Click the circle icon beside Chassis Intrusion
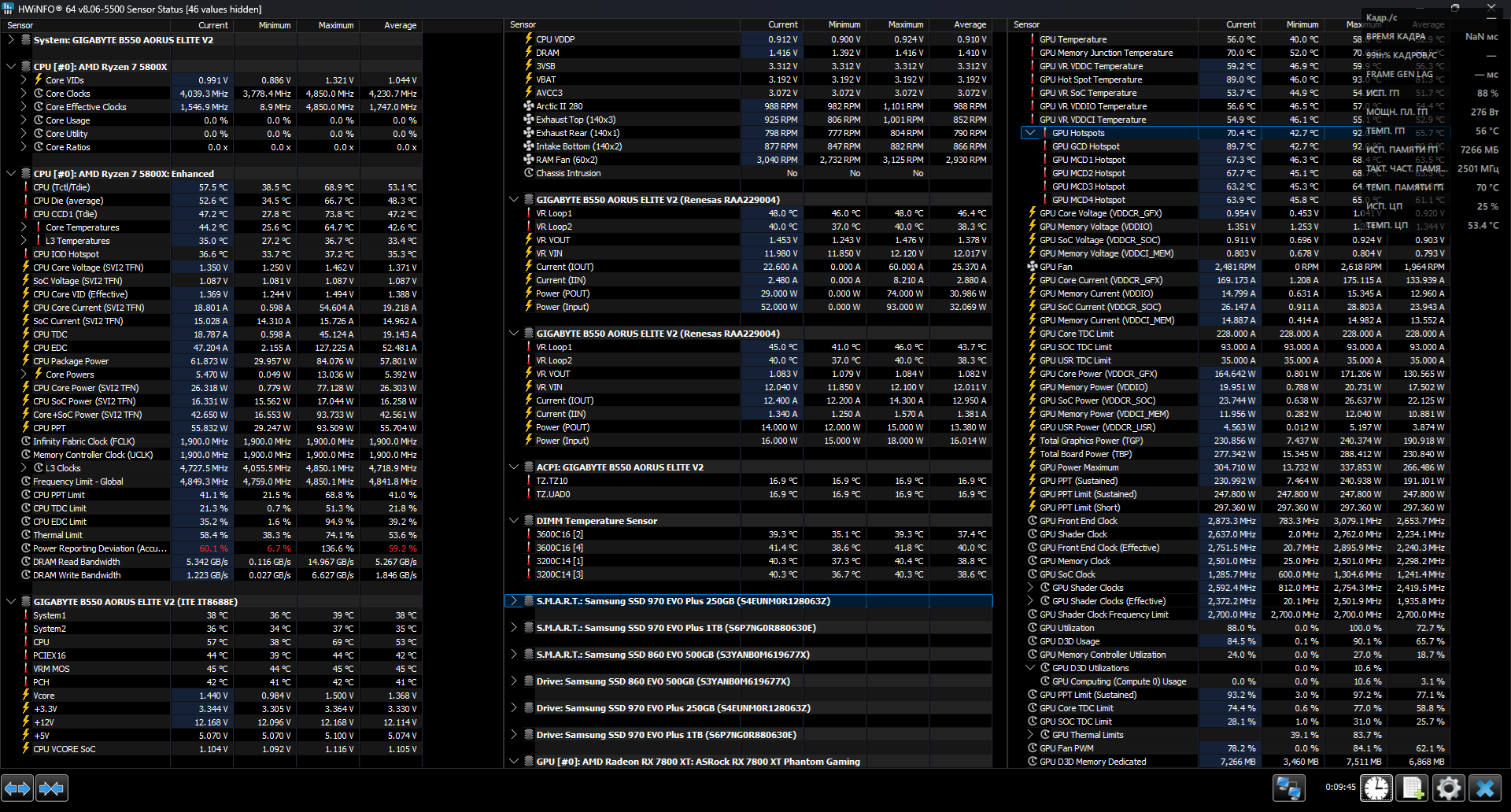Viewport: 1511px width, 812px height. pos(529,173)
